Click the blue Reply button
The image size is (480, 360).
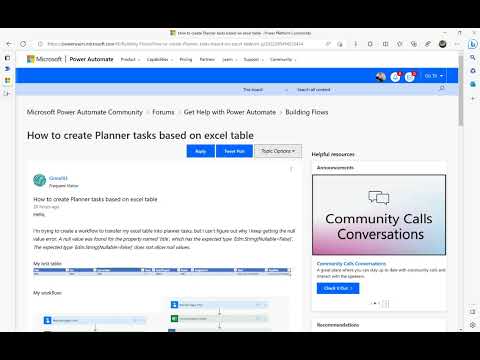(x=201, y=151)
